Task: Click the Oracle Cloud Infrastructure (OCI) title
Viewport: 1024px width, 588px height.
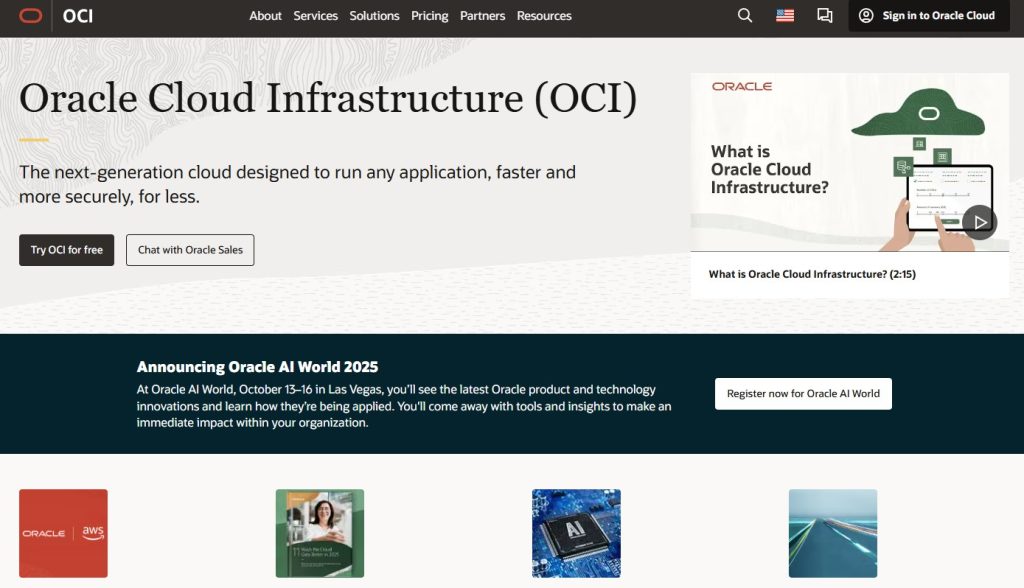Action: click(x=328, y=99)
